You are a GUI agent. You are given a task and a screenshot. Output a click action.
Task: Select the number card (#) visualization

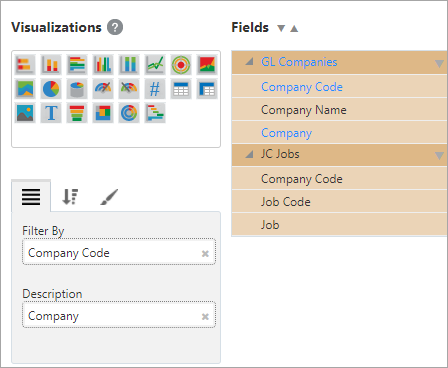pyautogui.click(x=155, y=89)
